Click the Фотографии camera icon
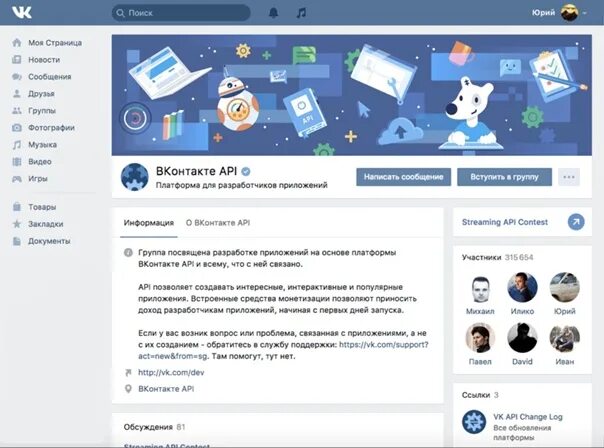Viewport: 604px width, 448px height. coord(17,128)
